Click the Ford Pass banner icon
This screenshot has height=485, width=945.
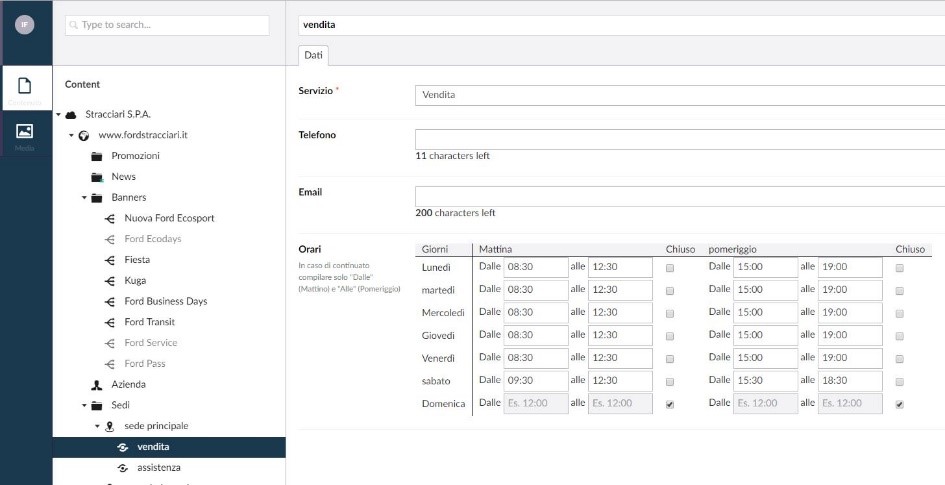pyautogui.click(x=110, y=364)
